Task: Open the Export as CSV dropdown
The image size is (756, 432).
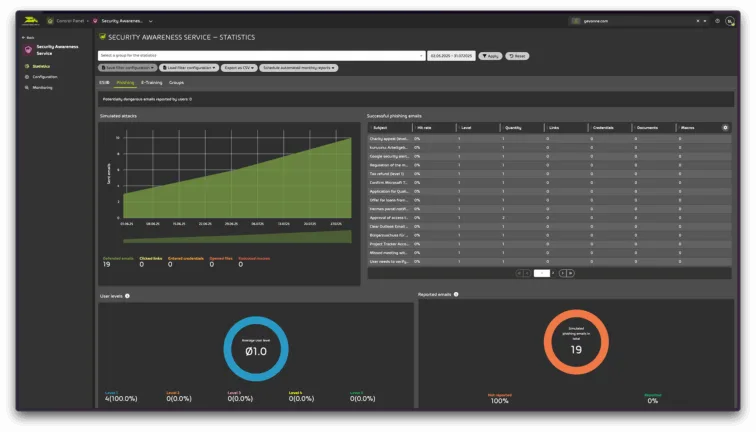Action: pyautogui.click(x=239, y=68)
